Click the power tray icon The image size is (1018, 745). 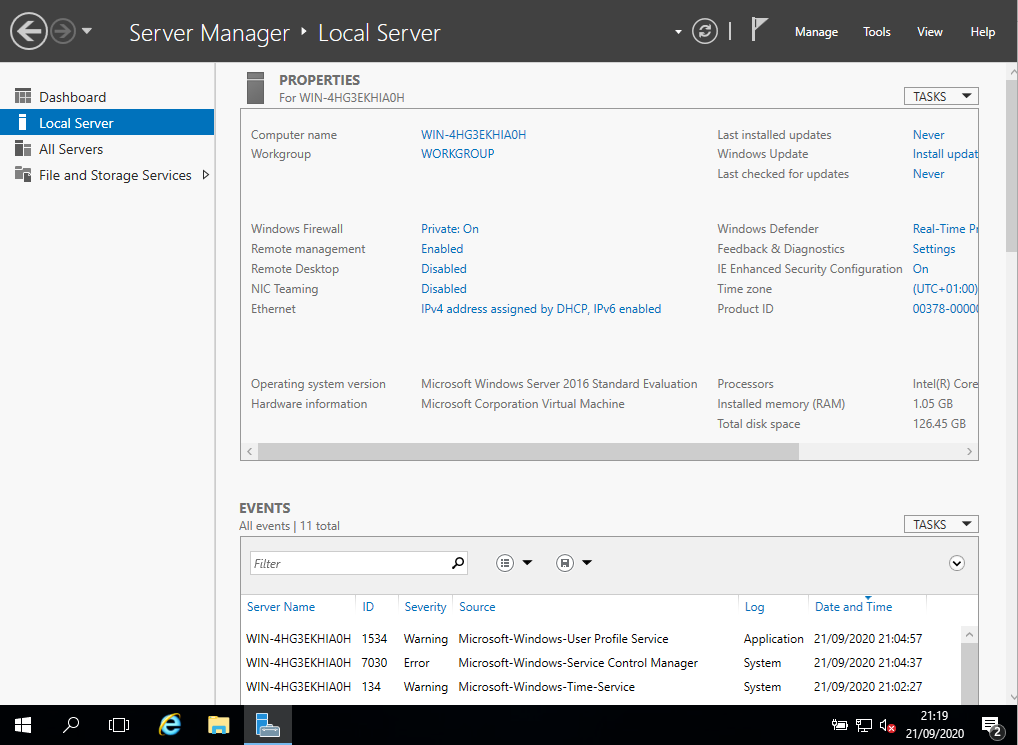[839, 725]
